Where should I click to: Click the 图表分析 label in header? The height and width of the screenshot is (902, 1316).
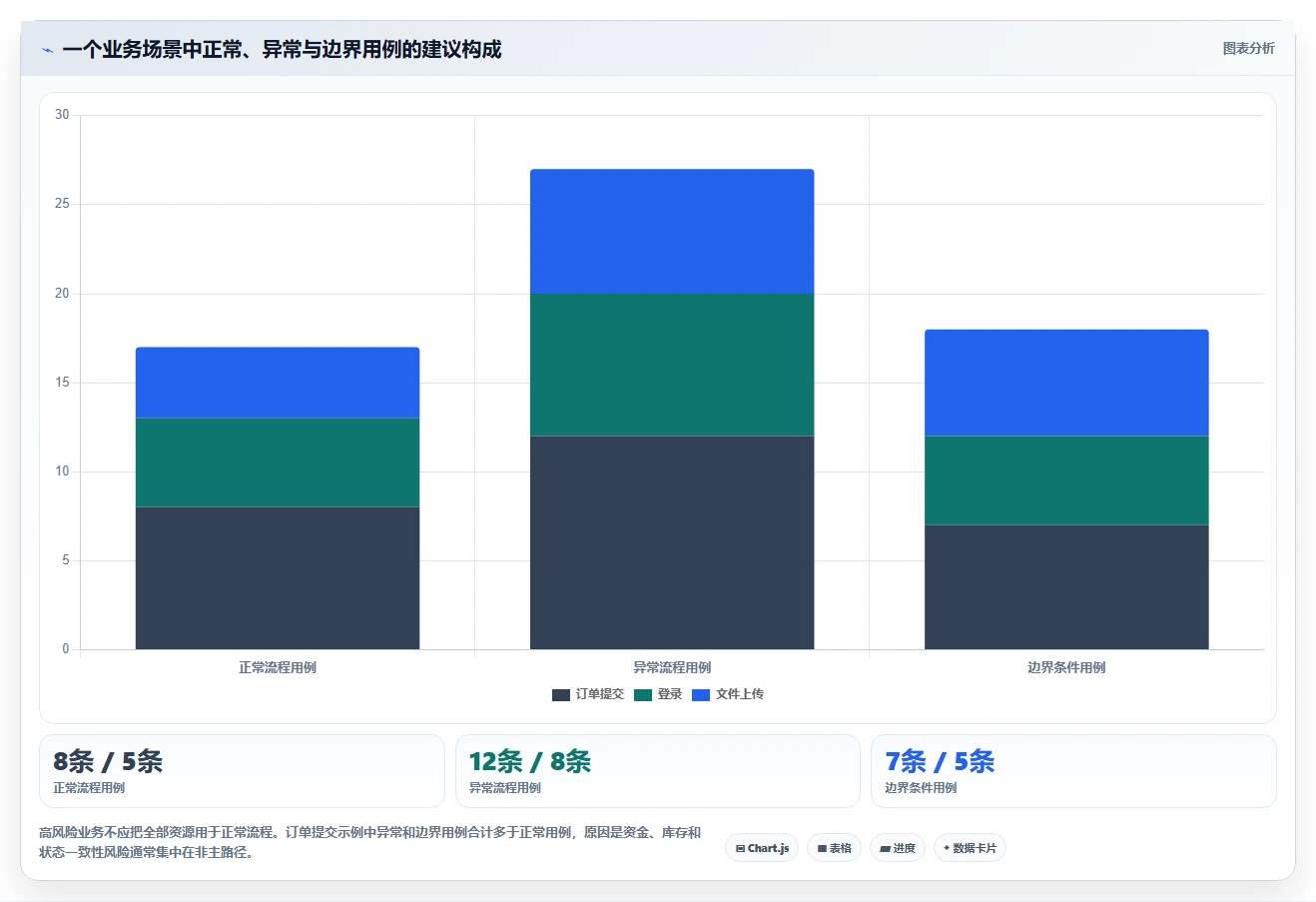point(1248,48)
